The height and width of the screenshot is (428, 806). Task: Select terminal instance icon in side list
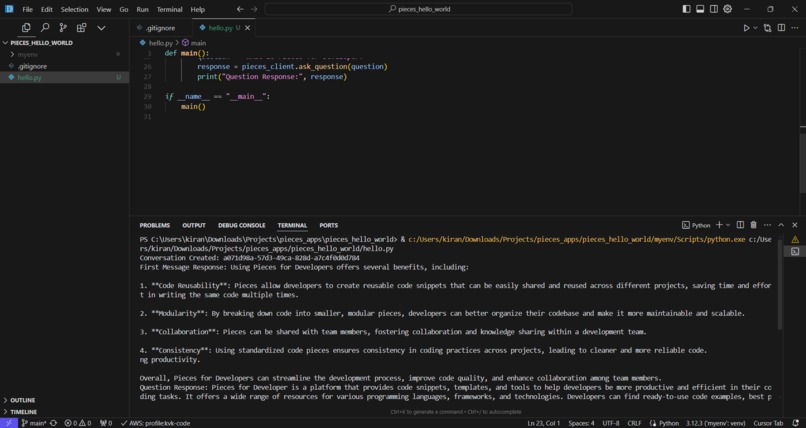tap(795, 251)
